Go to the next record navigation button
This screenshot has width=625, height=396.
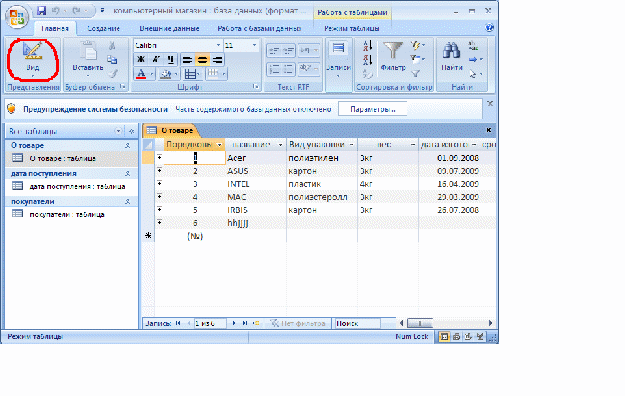pos(234,323)
